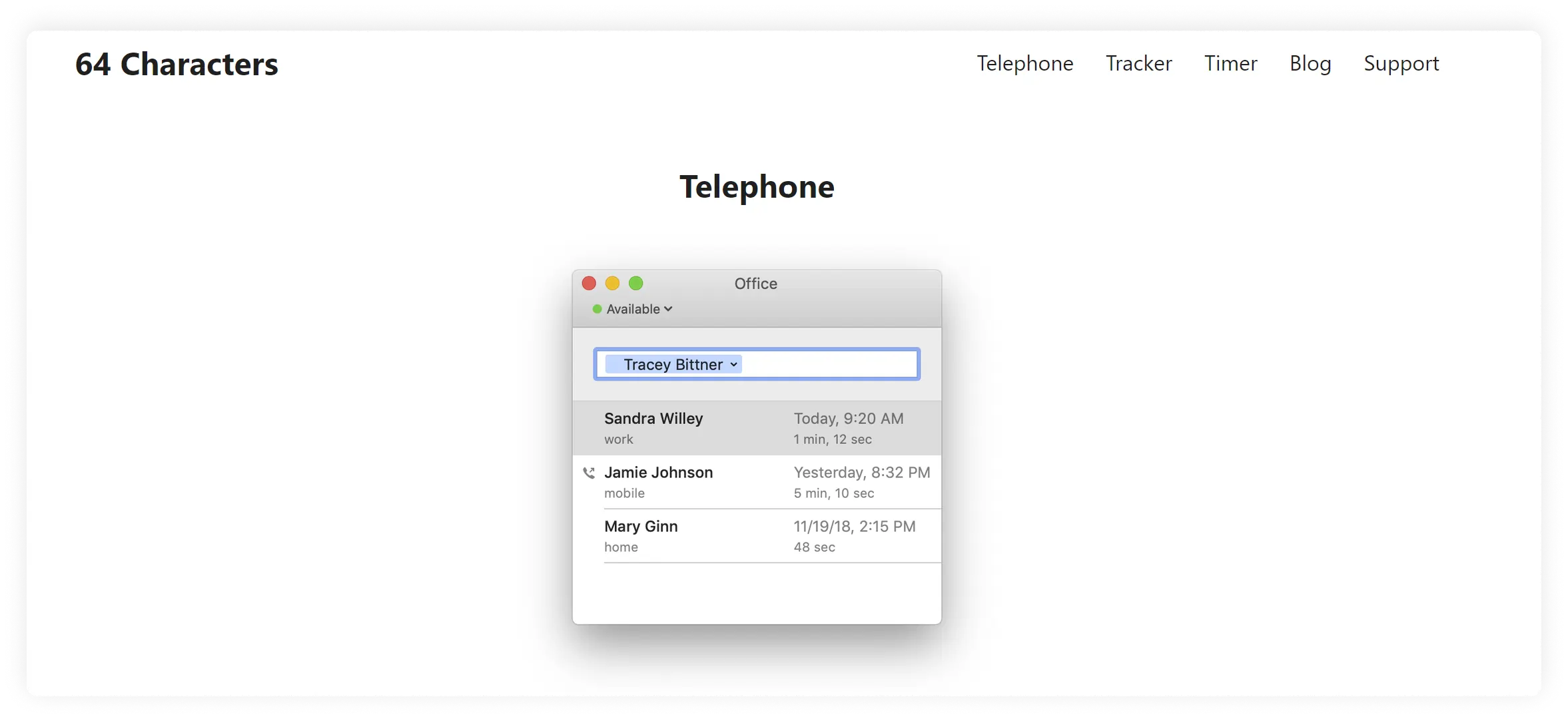
Task: Click the outgoing call icon beside Jamie Johnson
Action: [589, 473]
